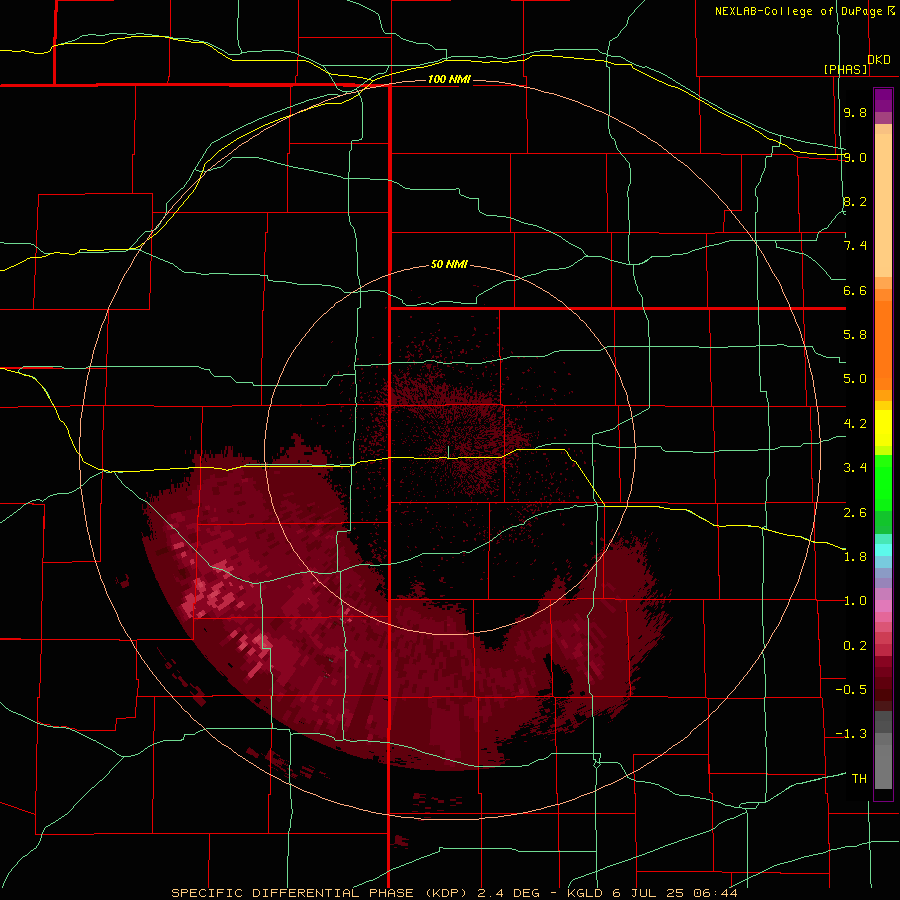Select the 4.2 legend value

(855, 424)
